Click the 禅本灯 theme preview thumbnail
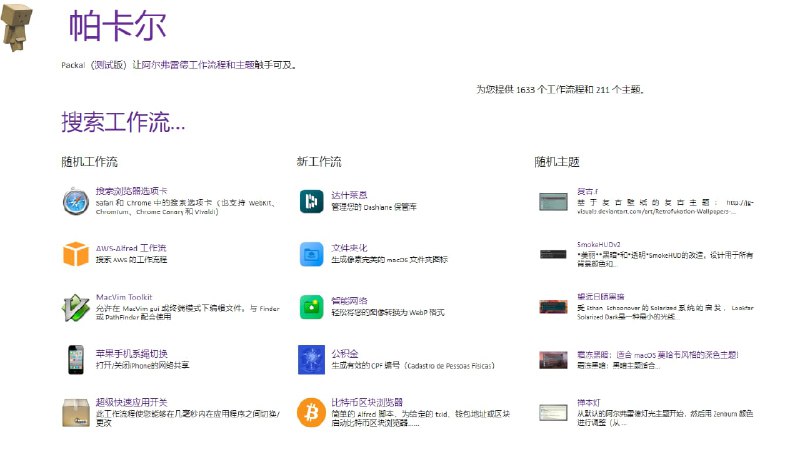 pos(553,412)
